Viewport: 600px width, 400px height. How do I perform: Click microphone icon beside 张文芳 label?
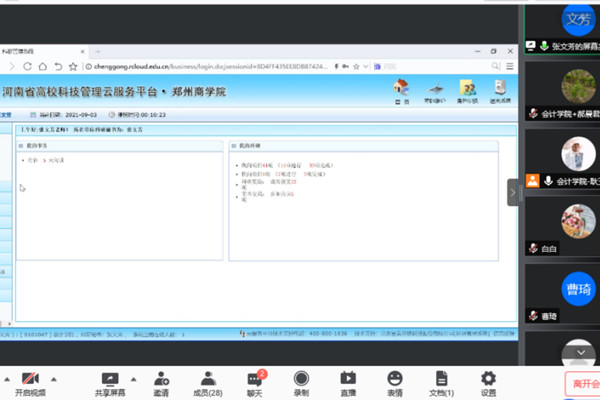click(x=544, y=46)
